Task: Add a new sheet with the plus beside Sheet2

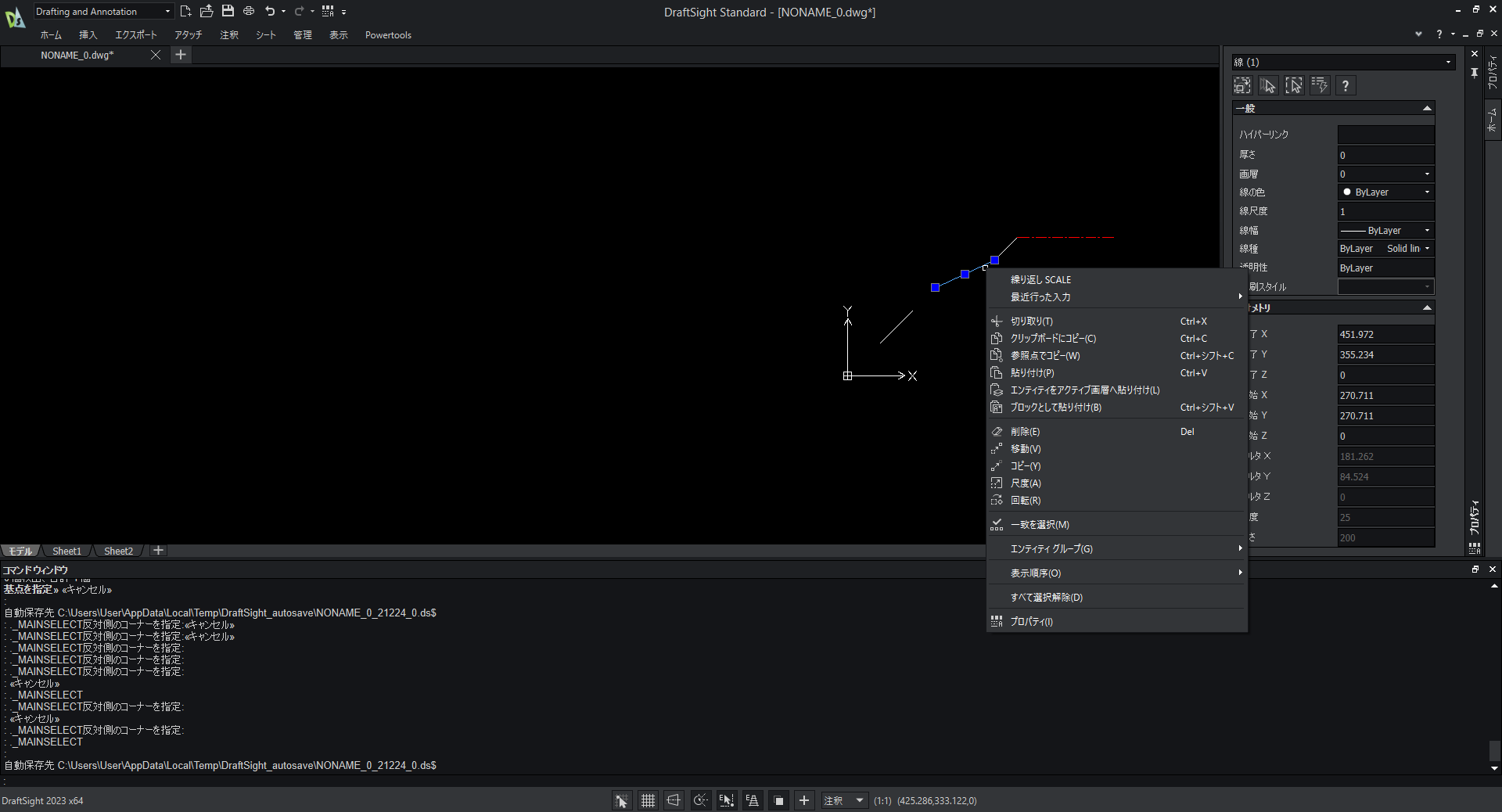Action: pyautogui.click(x=158, y=551)
